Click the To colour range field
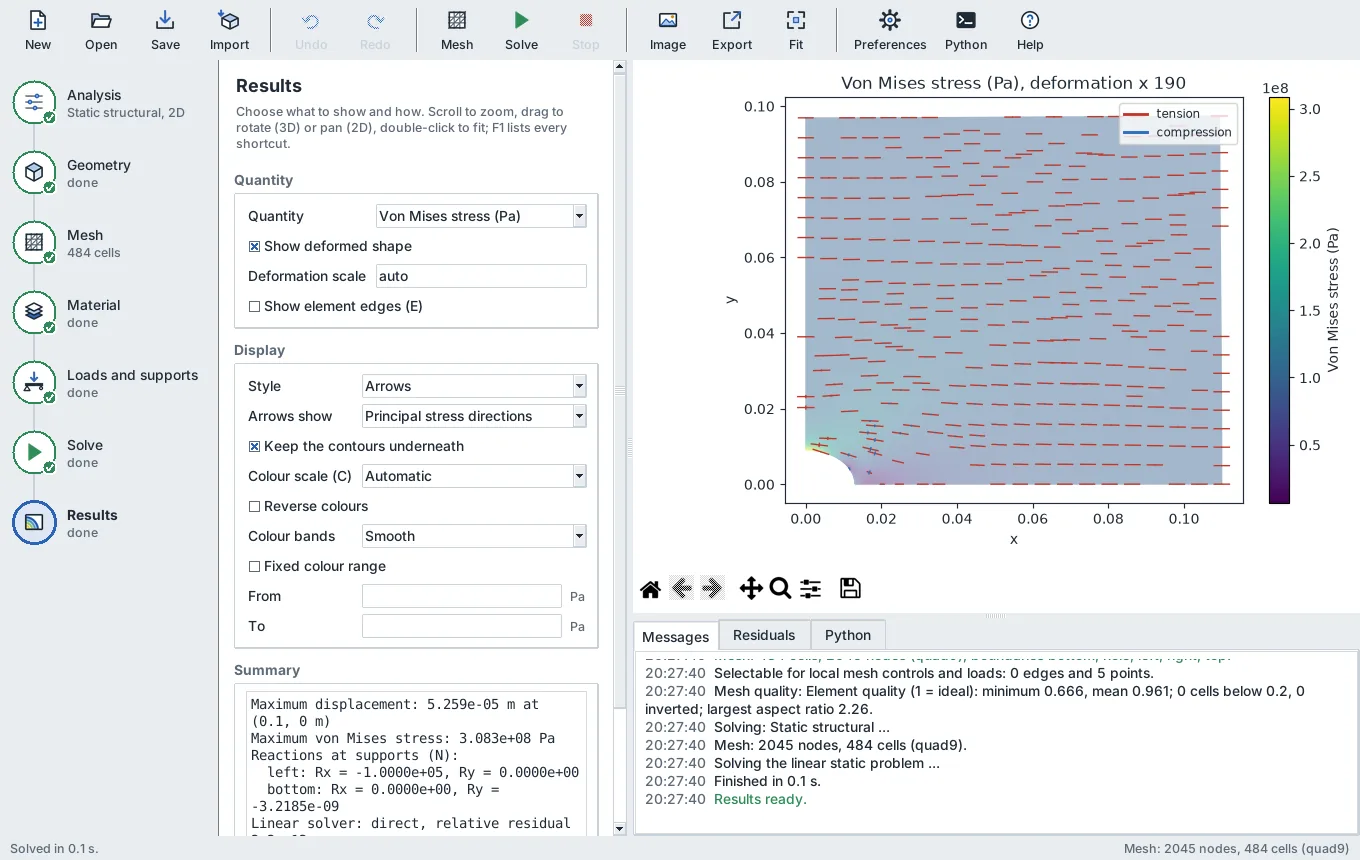Screen dimensions: 1360x860 [462, 626]
